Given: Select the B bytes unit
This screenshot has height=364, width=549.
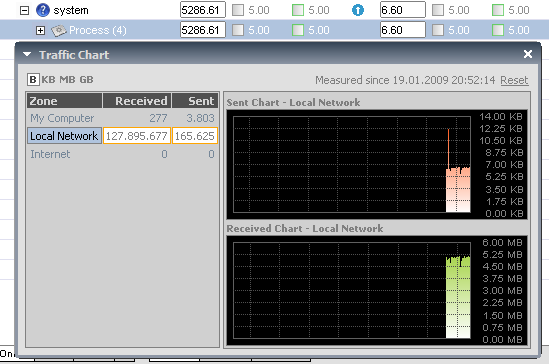Looking at the screenshot, I should [33, 79].
